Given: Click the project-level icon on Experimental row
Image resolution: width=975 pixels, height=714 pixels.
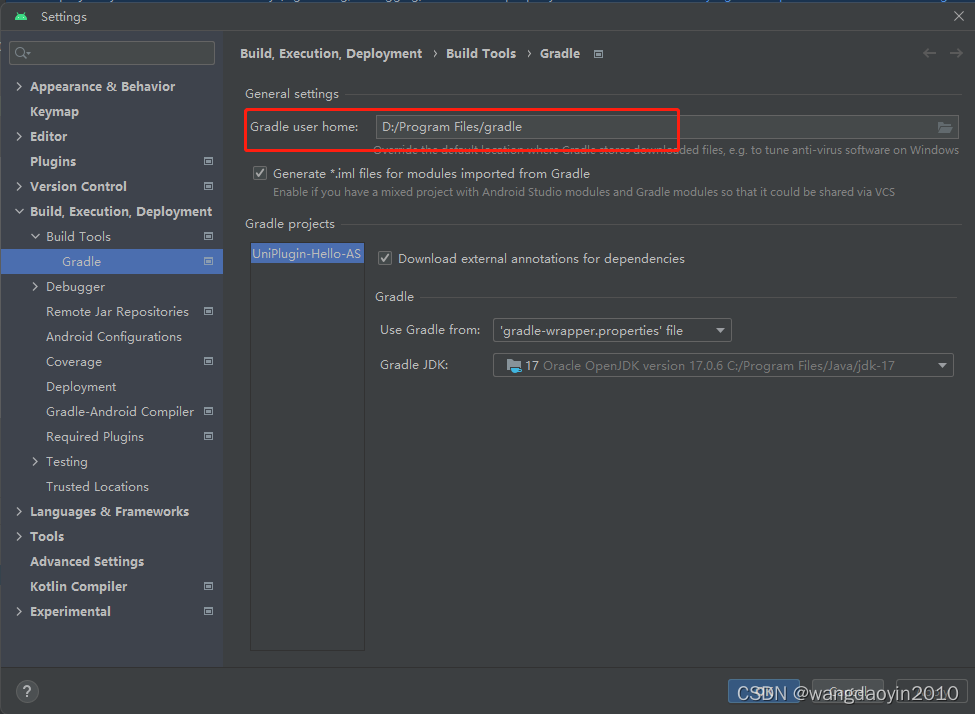Looking at the screenshot, I should (x=208, y=611).
